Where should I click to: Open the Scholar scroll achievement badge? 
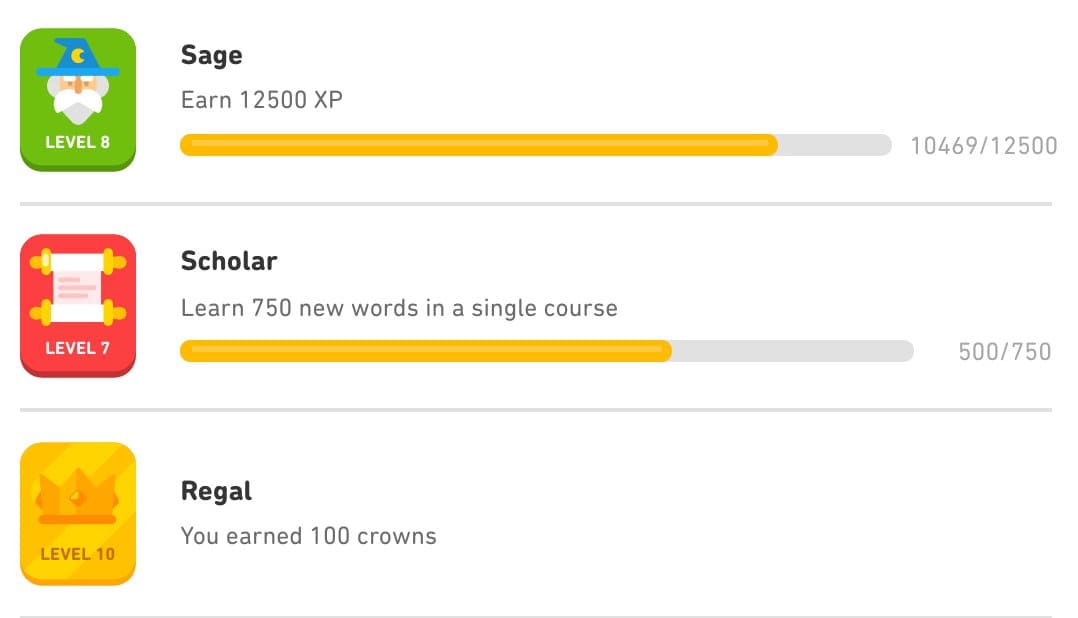tap(78, 306)
